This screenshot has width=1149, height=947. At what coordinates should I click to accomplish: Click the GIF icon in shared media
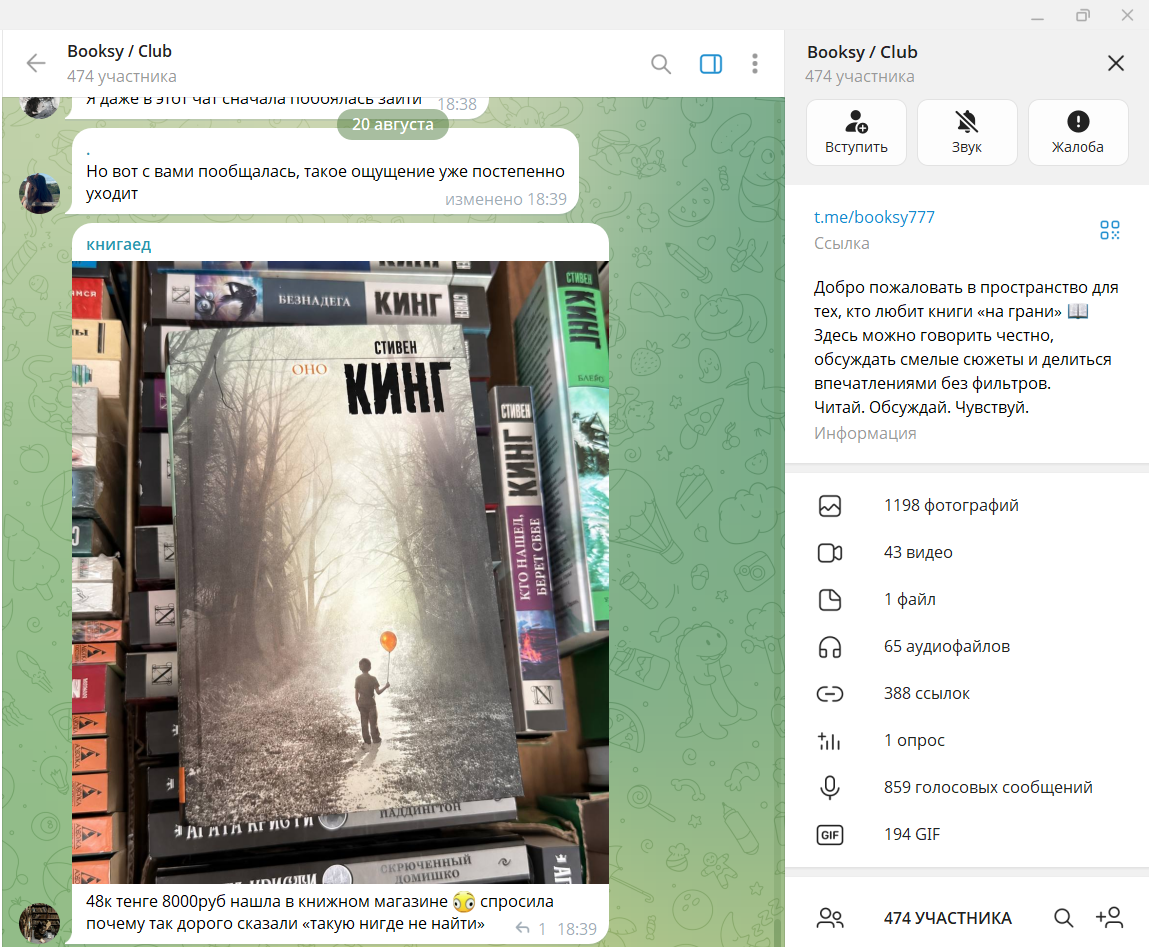(830, 834)
